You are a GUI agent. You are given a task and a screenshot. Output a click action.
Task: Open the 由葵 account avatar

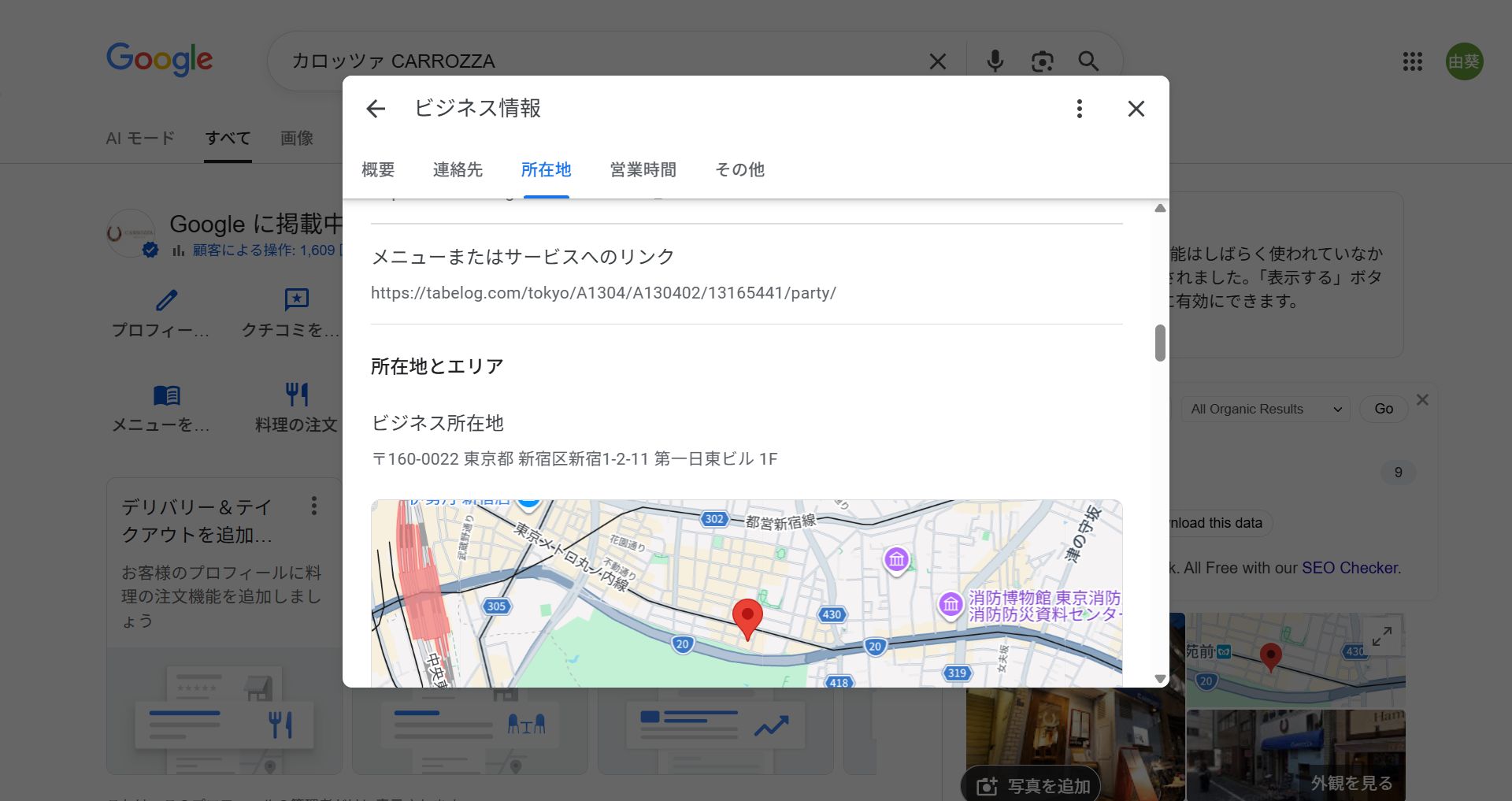1464,61
